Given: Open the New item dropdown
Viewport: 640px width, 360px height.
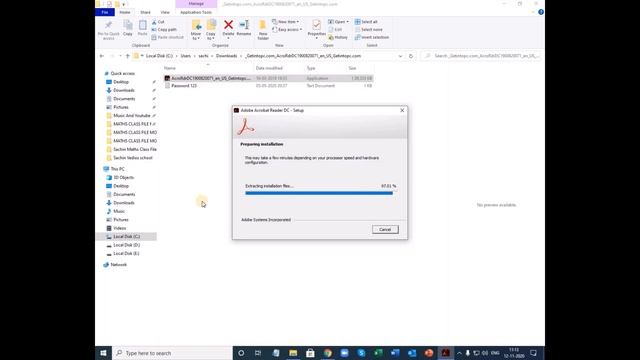Looking at the screenshot, I should [286, 22].
